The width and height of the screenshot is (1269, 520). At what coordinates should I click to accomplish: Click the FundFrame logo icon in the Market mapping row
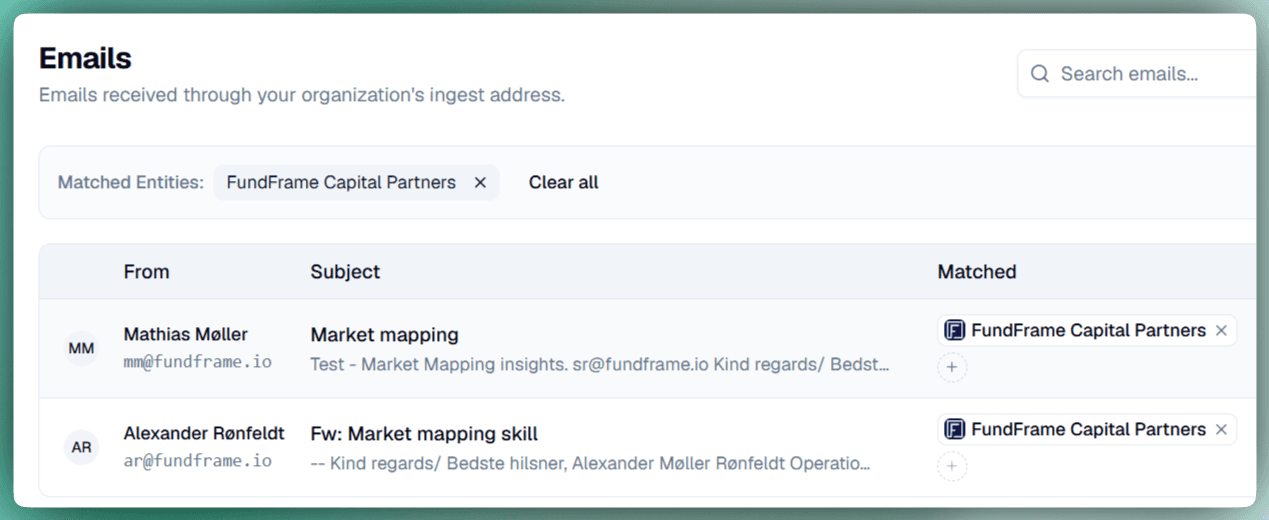coord(955,331)
